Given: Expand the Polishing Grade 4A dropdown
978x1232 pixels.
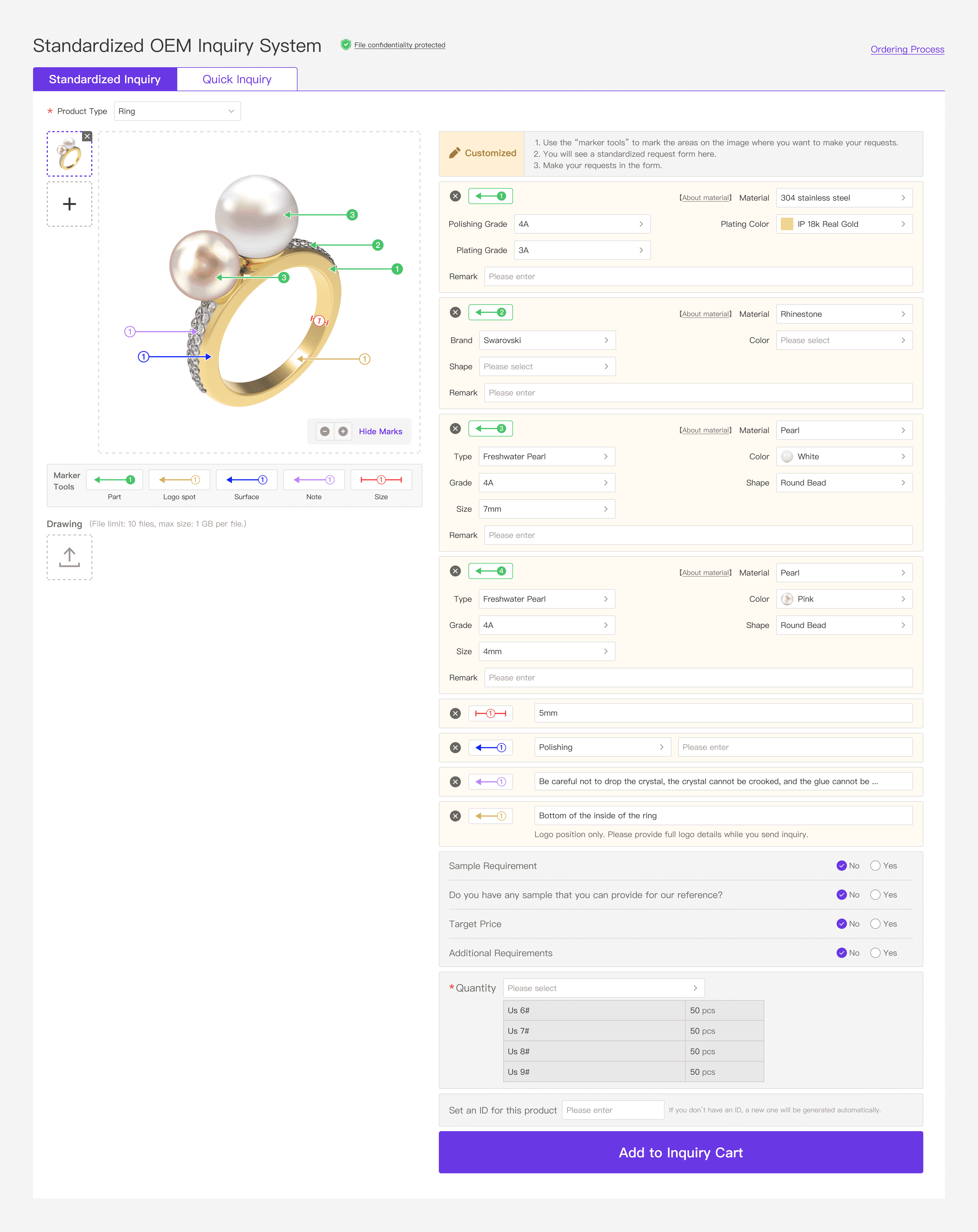Looking at the screenshot, I should (582, 224).
